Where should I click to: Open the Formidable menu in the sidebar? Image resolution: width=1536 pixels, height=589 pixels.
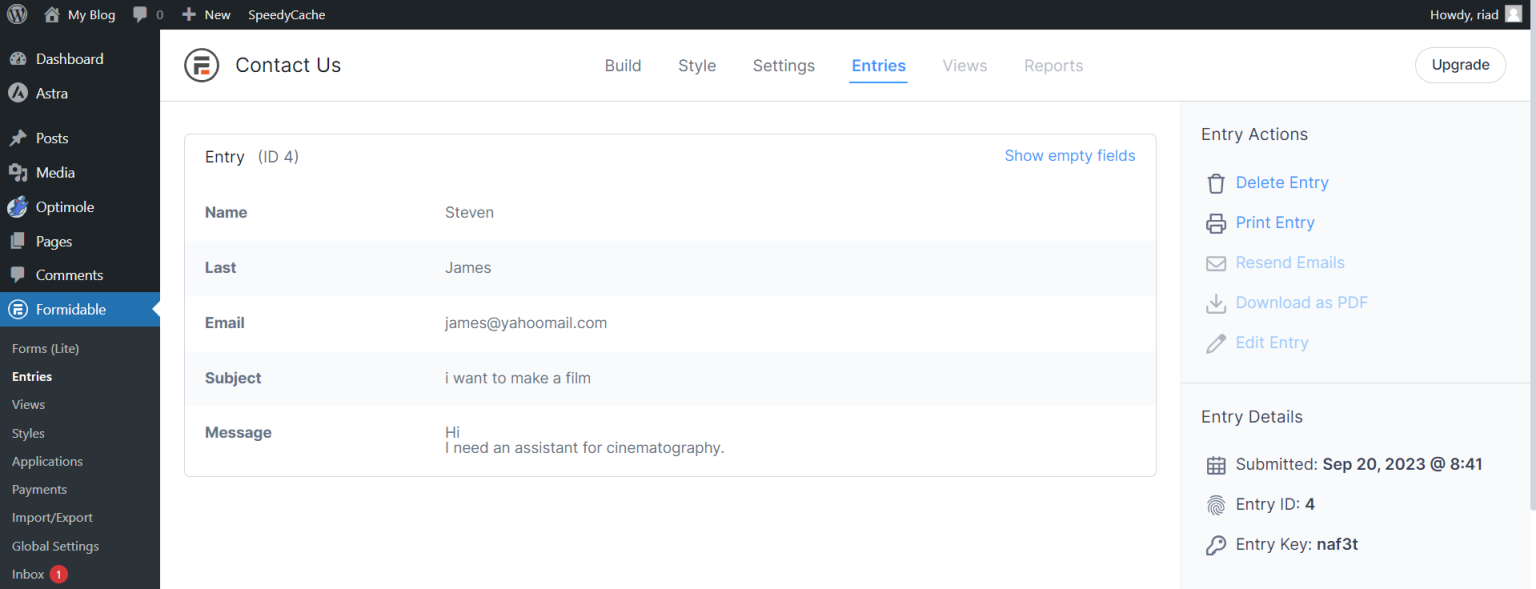point(70,309)
